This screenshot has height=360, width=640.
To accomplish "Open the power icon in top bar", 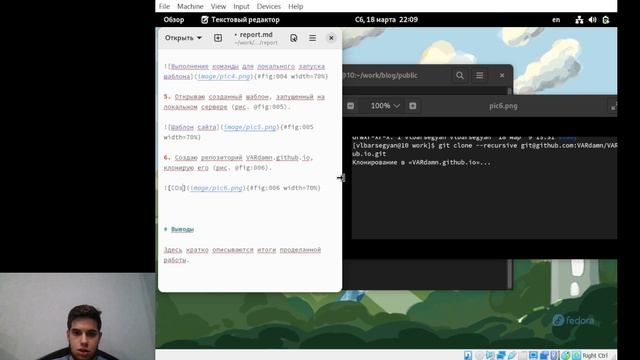I will click(x=606, y=20).
